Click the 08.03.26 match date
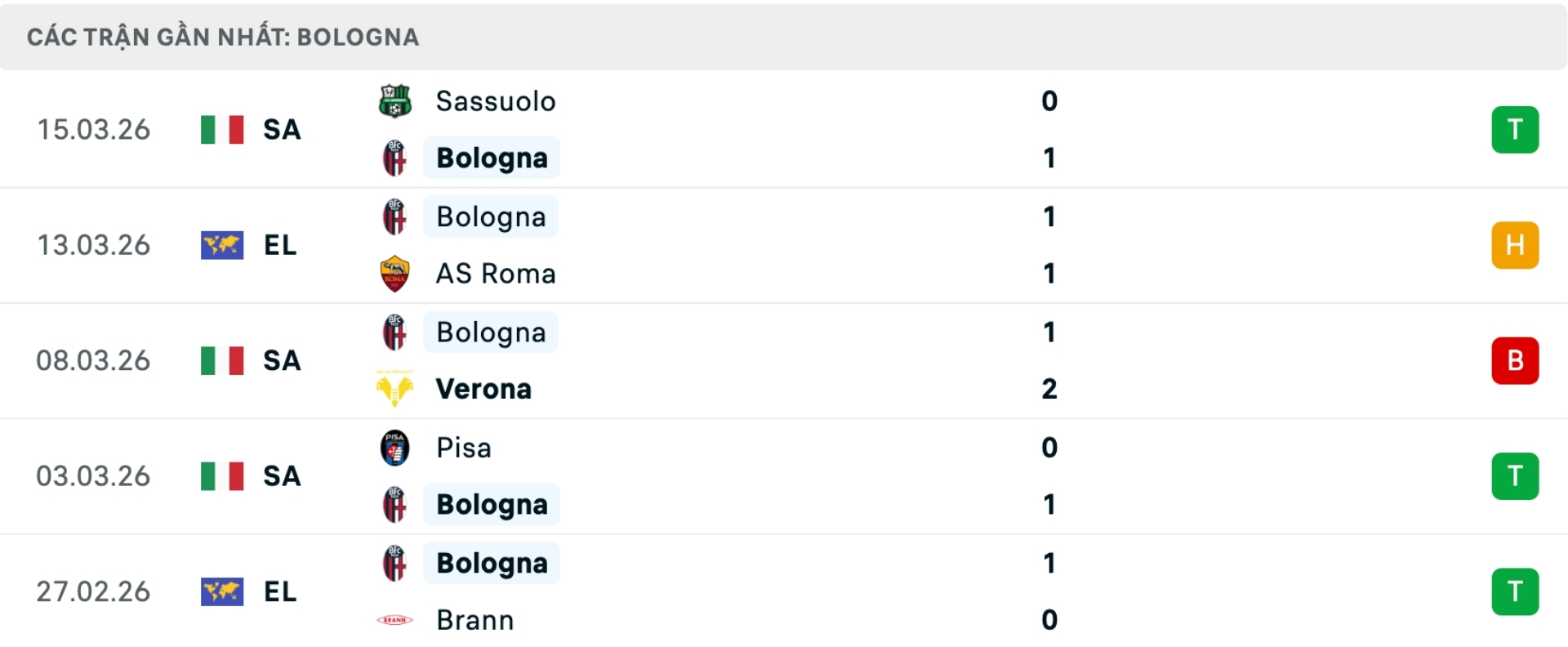Viewport: 1568px width, 647px height. pos(93,360)
